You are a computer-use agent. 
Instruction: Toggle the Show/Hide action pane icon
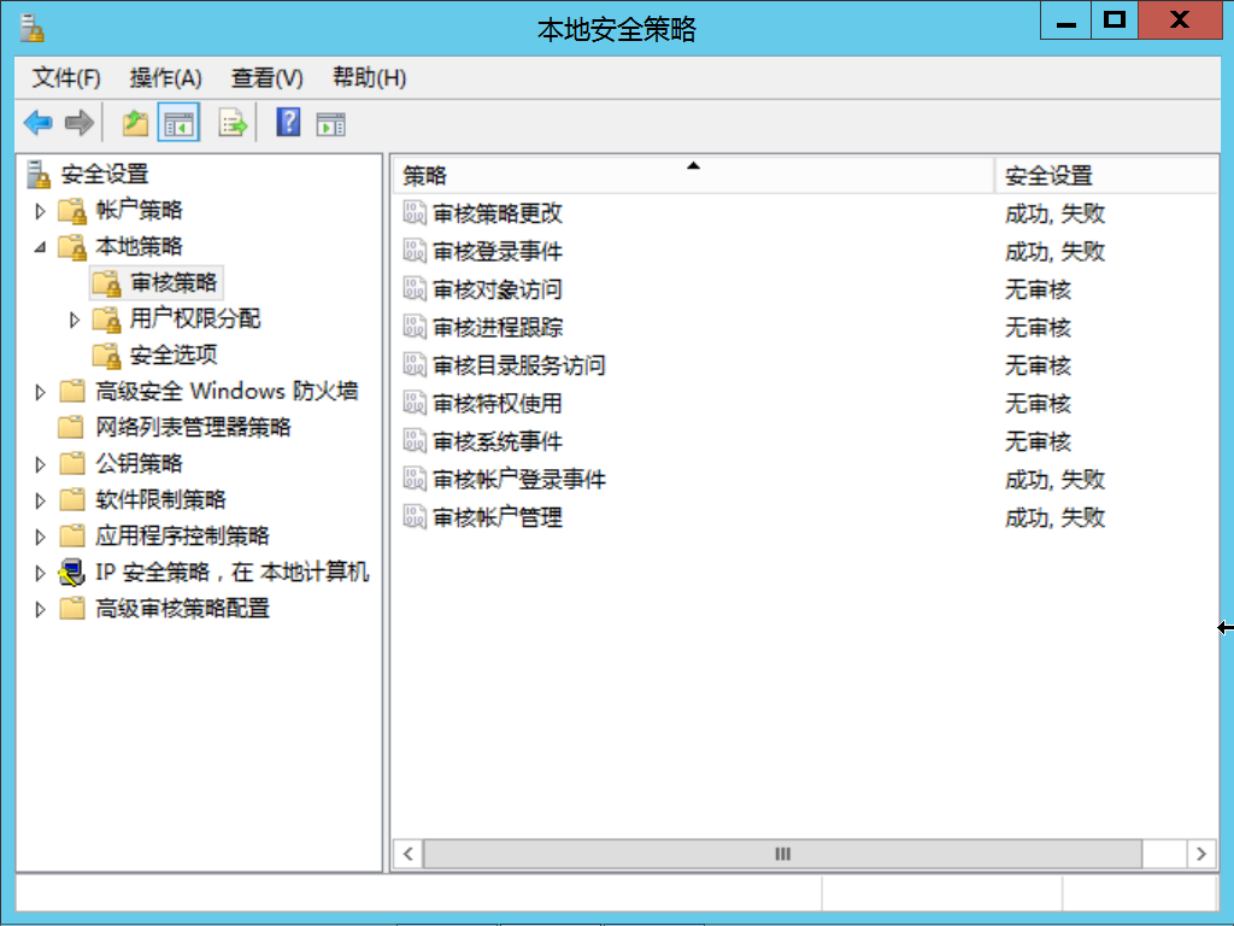pyautogui.click(x=331, y=124)
